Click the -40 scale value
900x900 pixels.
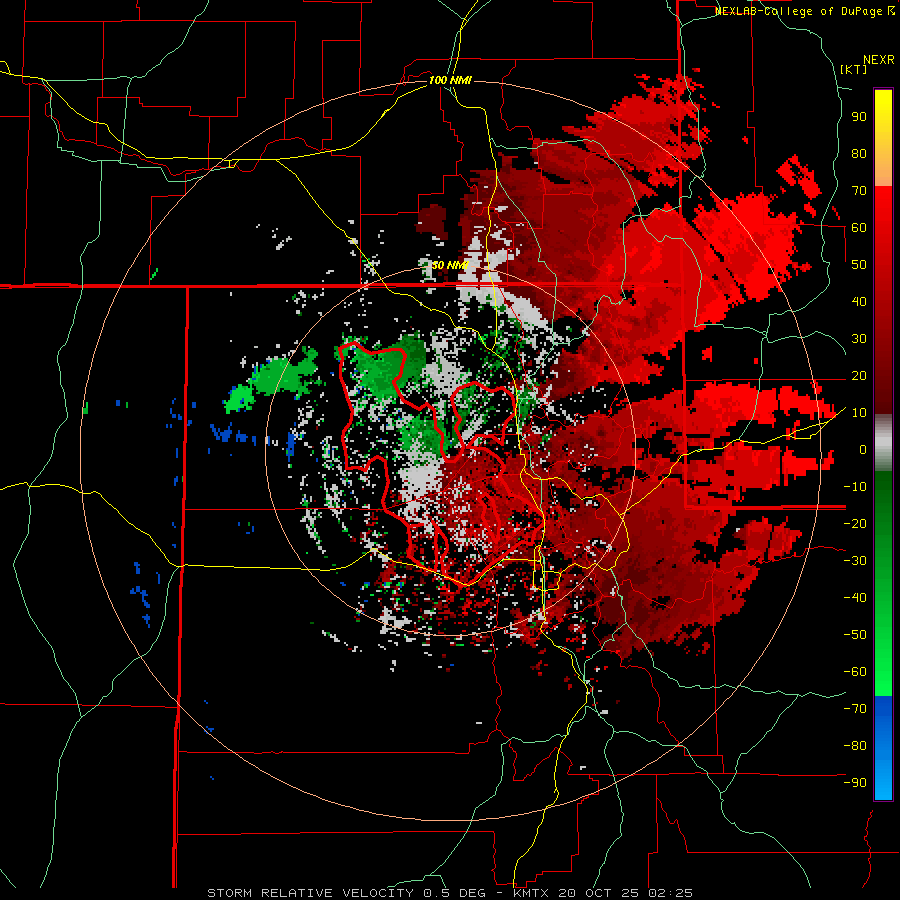[855, 598]
